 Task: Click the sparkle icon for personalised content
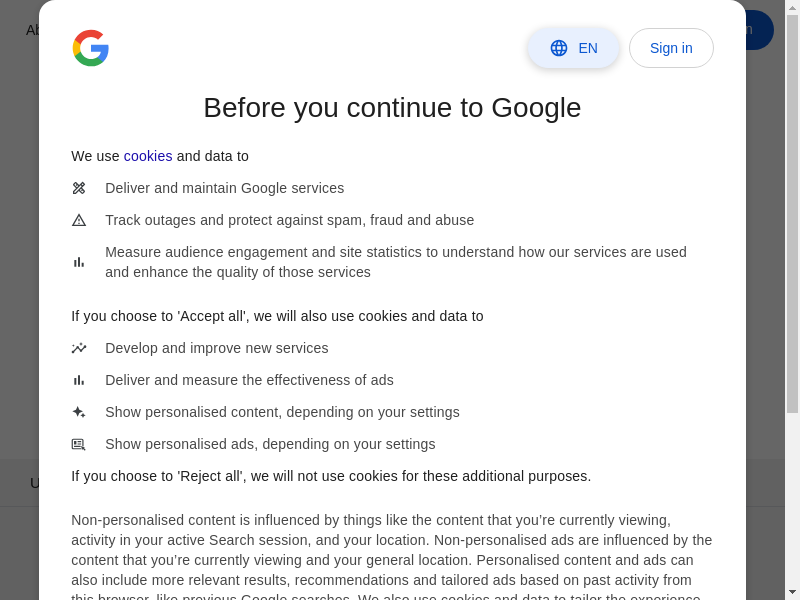coord(79,412)
